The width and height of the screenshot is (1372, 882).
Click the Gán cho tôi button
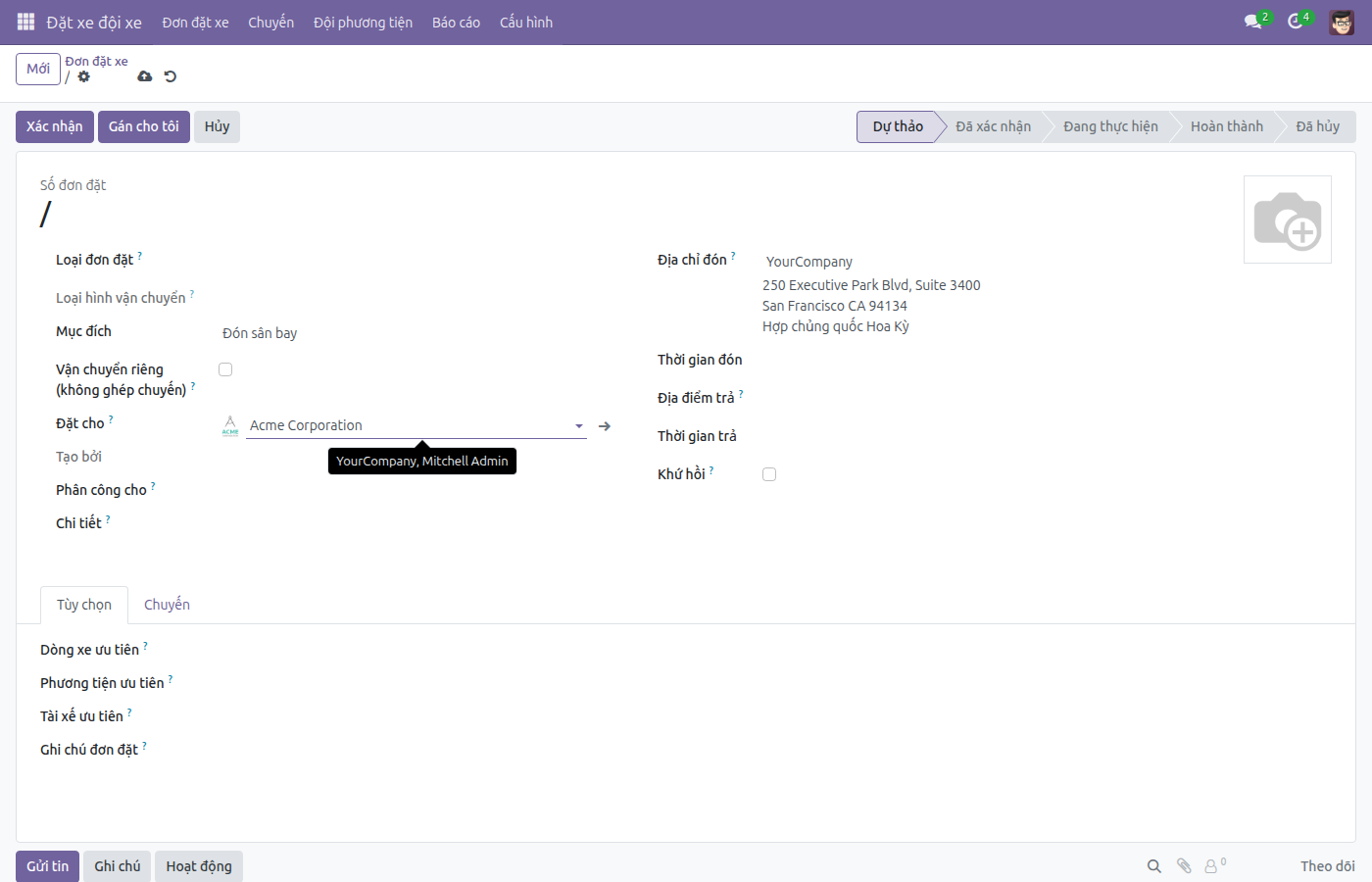(144, 126)
